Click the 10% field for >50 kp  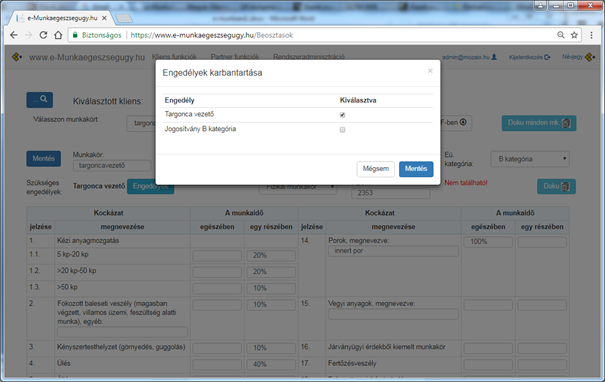pyautogui.click(x=271, y=288)
